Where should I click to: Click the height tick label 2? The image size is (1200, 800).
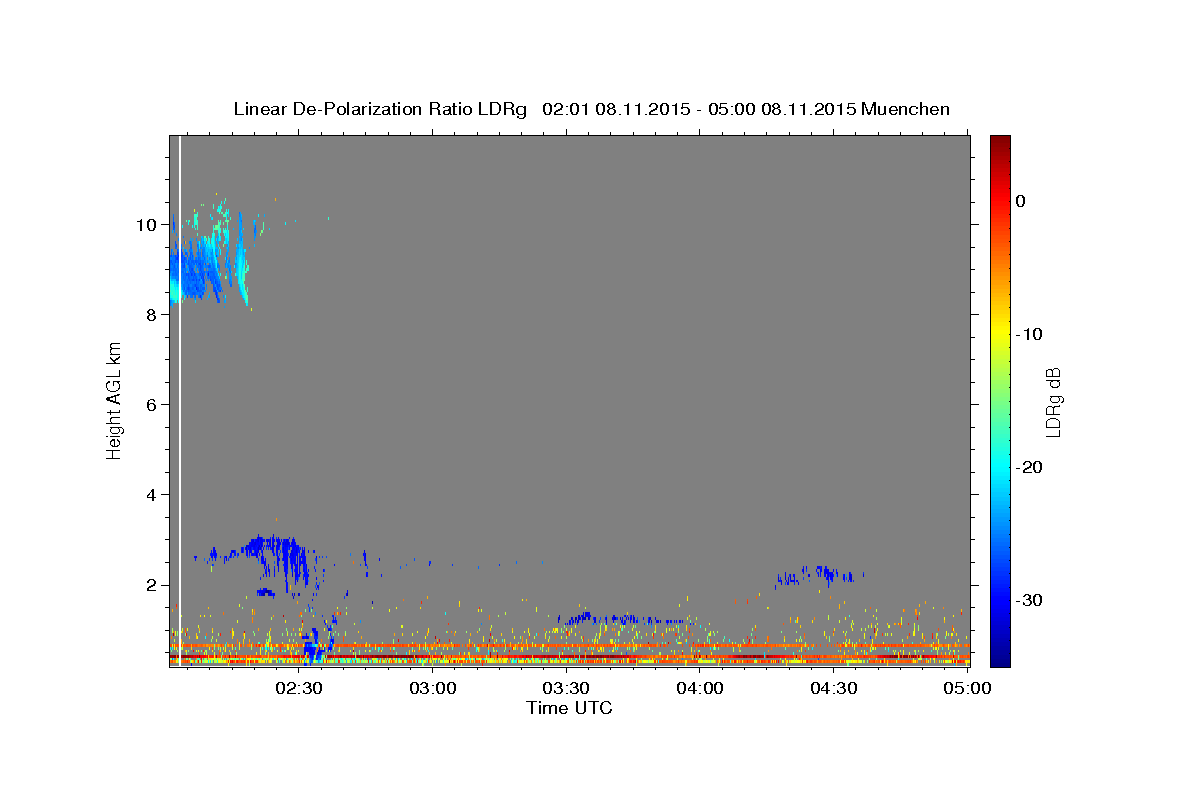tap(152, 585)
